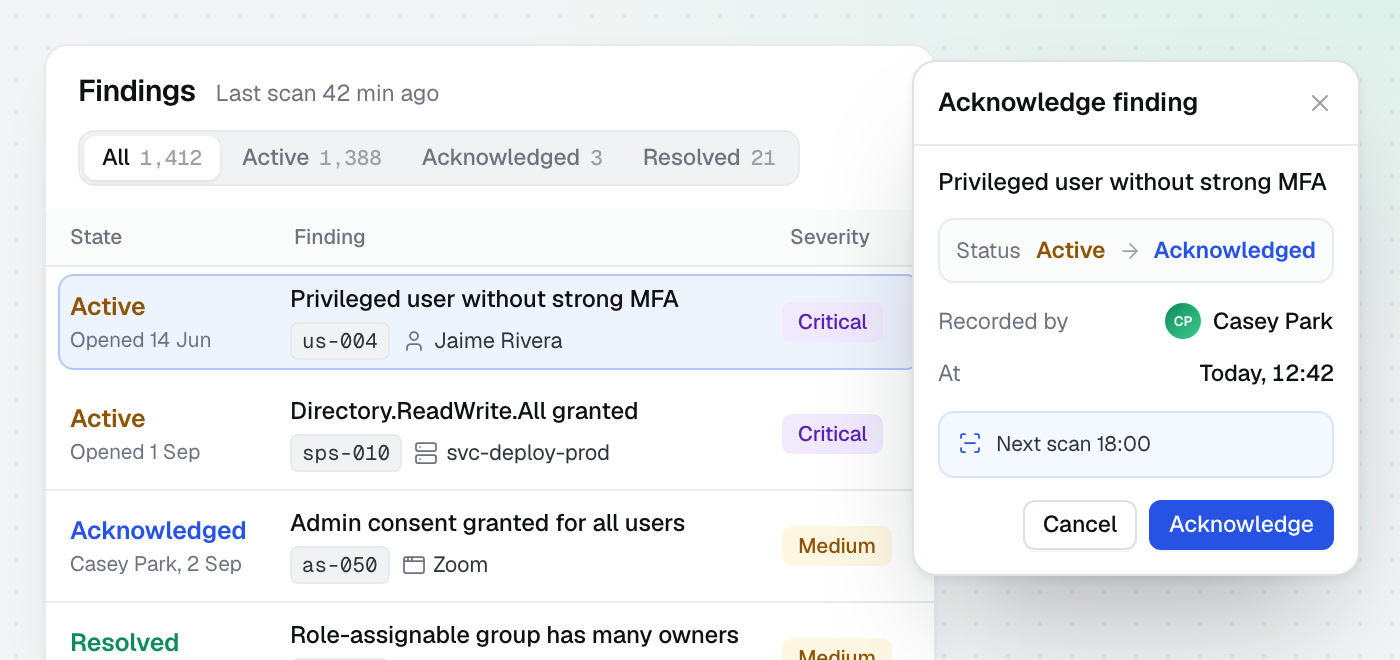
Task: Click the Casey Park, 2 Sep text
Action: pos(156,564)
